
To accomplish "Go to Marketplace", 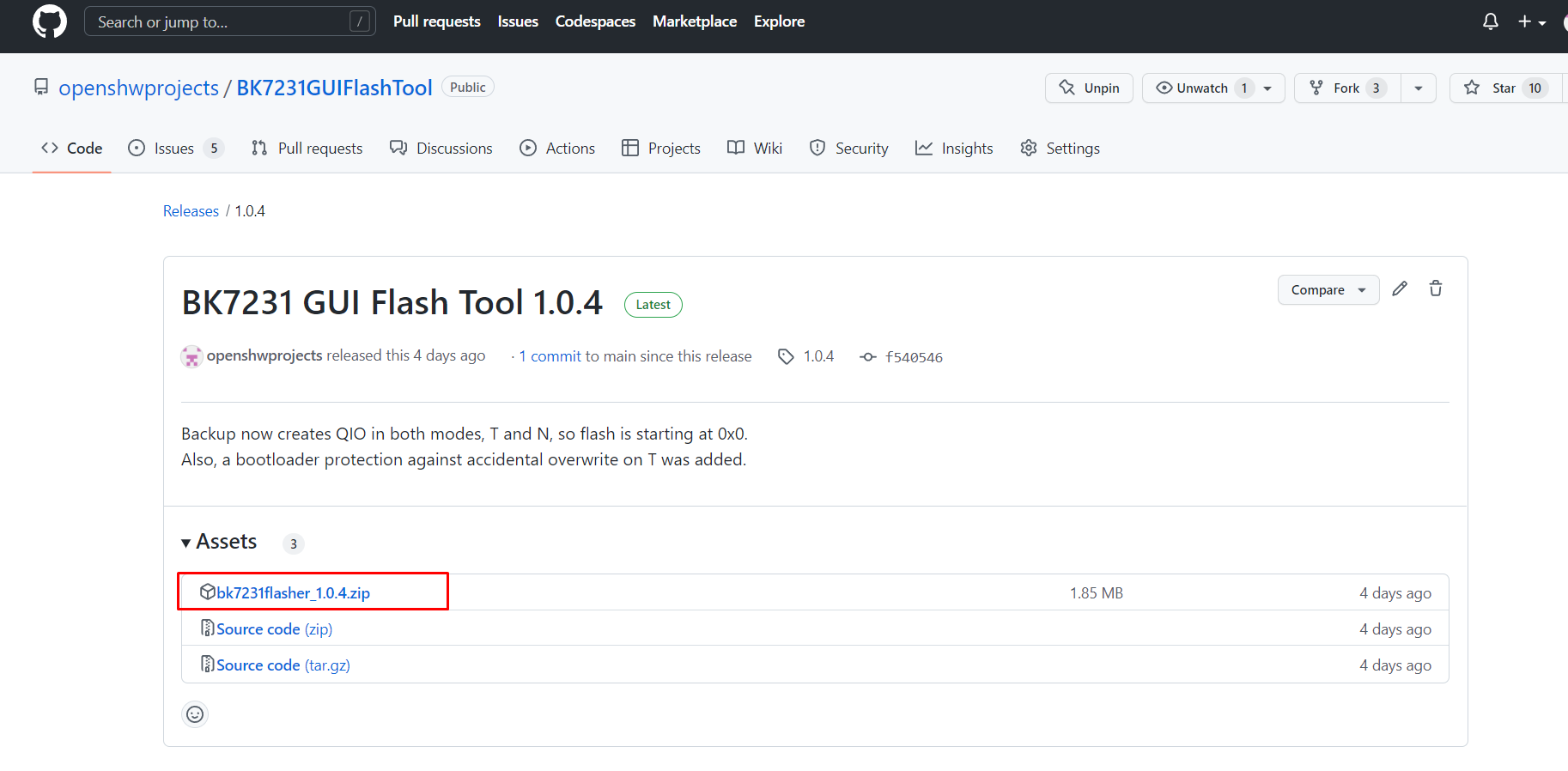I will click(695, 21).
